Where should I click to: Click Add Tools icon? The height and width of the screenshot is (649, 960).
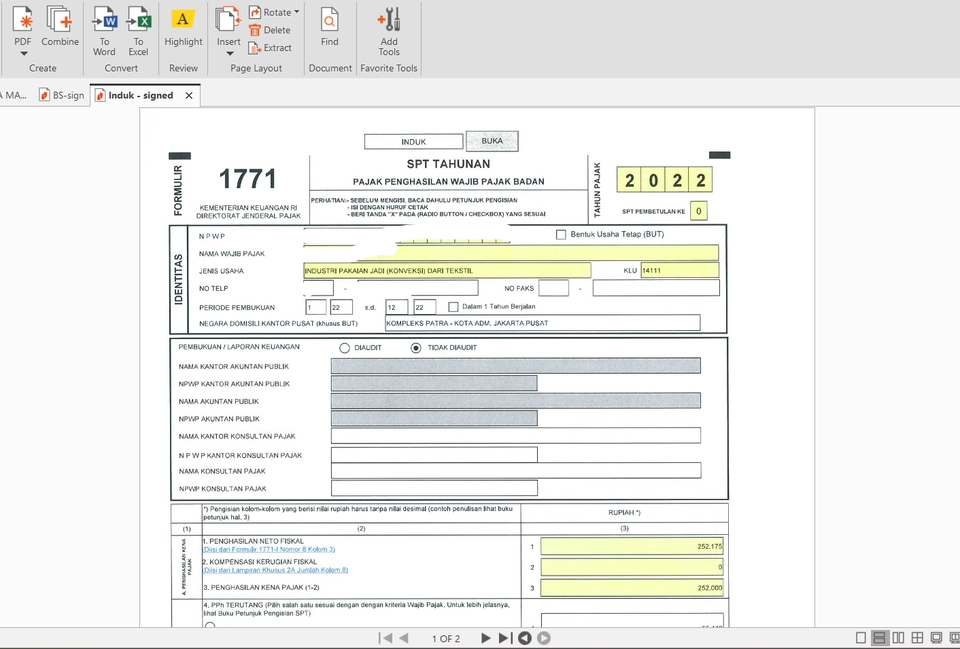(389, 20)
